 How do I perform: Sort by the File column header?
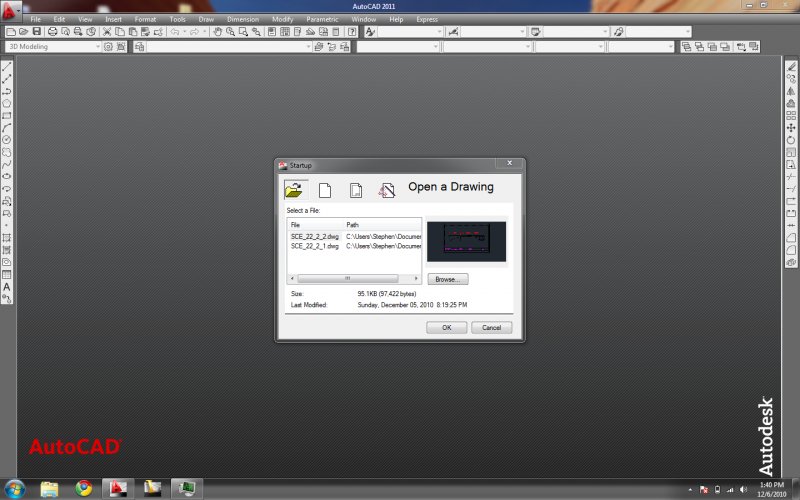tap(315, 224)
